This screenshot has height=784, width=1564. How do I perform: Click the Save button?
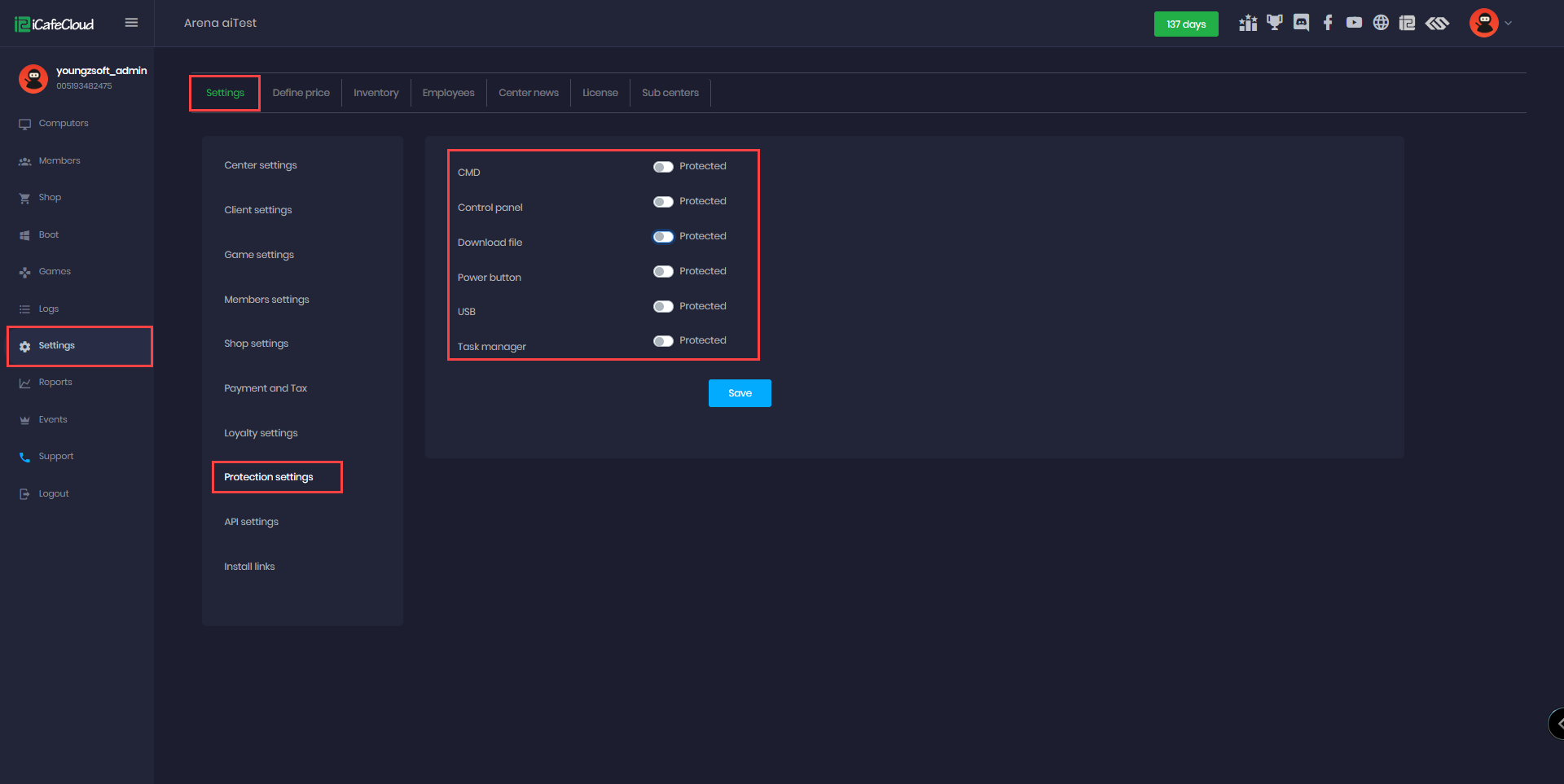coord(740,393)
